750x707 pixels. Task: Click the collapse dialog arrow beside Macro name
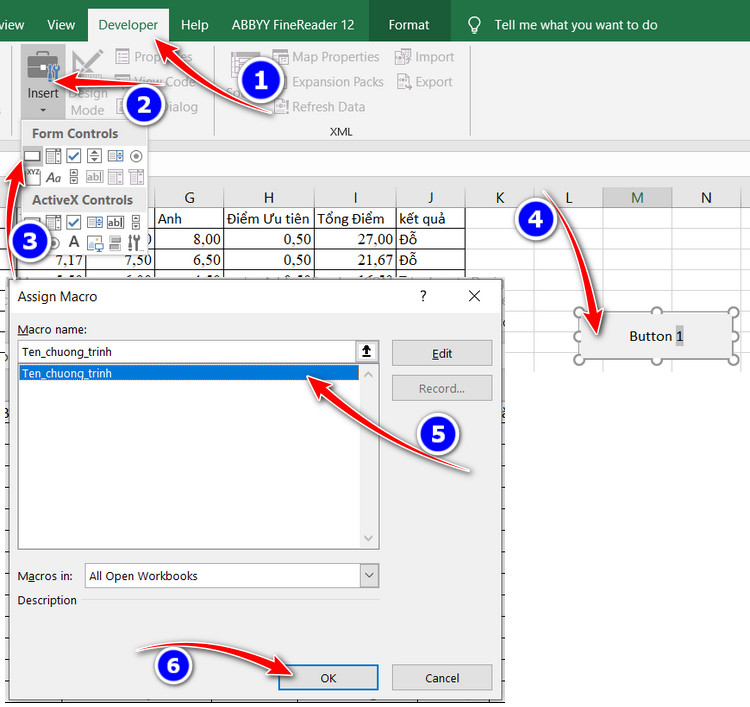point(367,351)
